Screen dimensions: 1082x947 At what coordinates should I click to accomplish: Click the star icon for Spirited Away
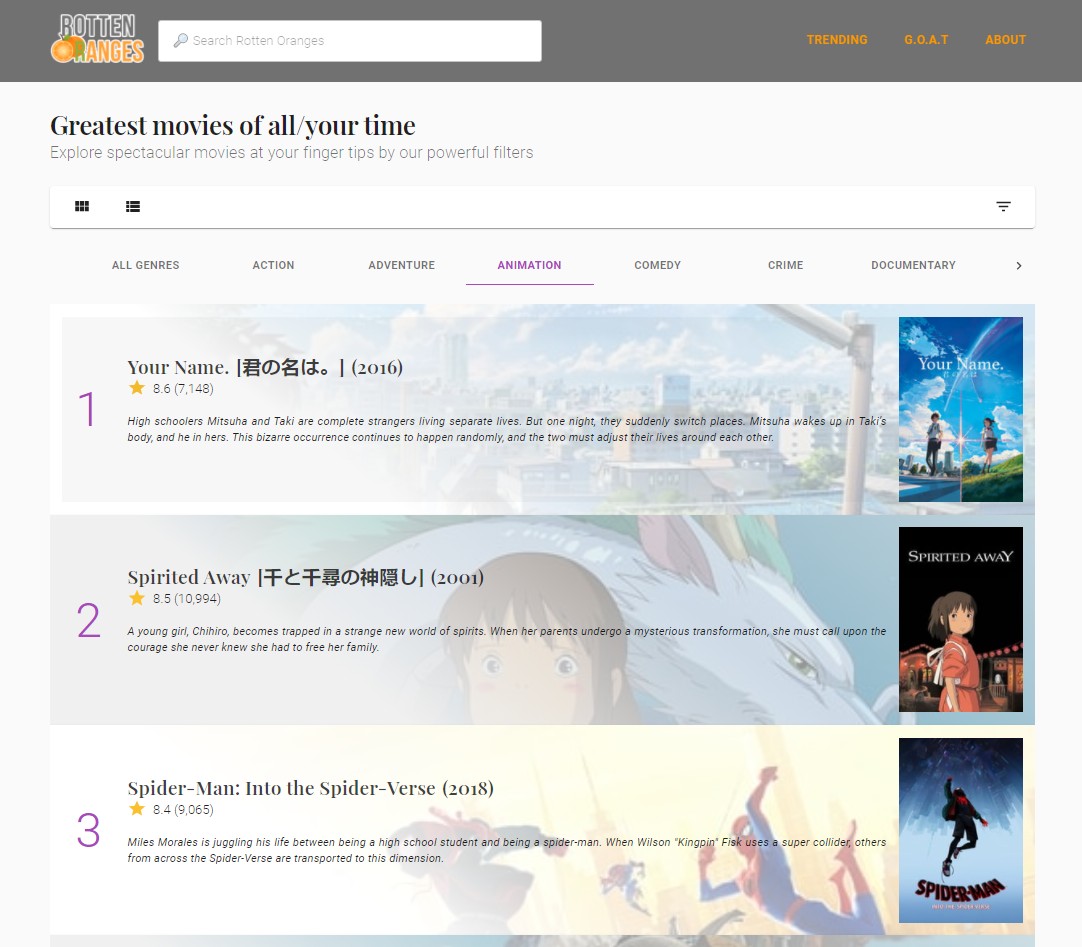click(x=137, y=598)
